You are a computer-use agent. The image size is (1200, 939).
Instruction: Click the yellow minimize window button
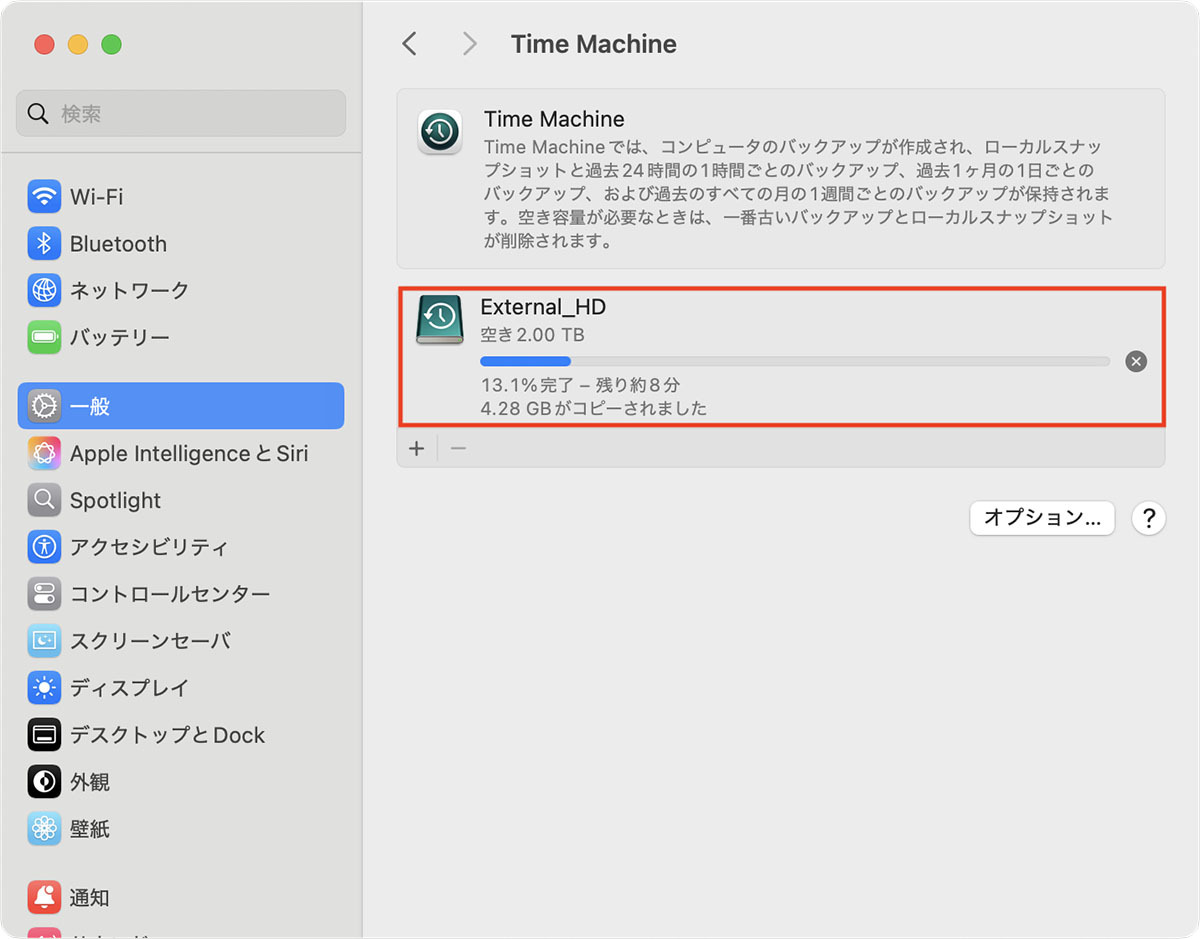(x=78, y=45)
